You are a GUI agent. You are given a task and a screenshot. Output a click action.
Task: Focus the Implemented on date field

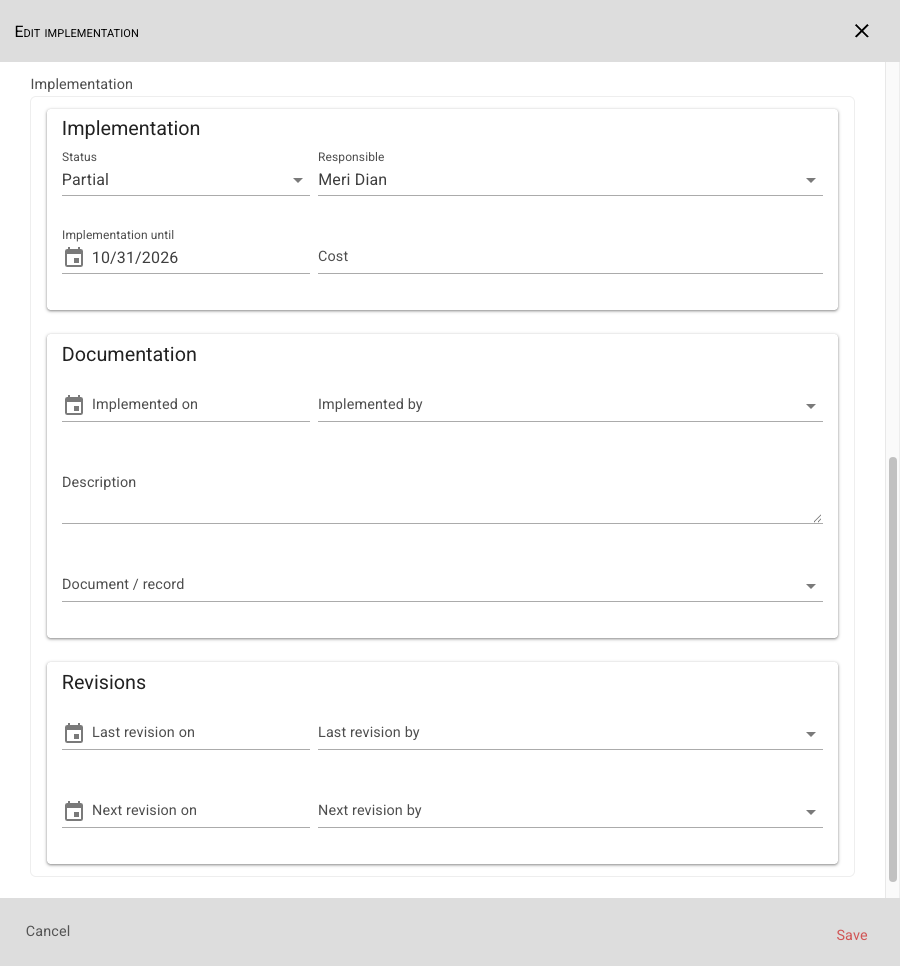(x=200, y=405)
